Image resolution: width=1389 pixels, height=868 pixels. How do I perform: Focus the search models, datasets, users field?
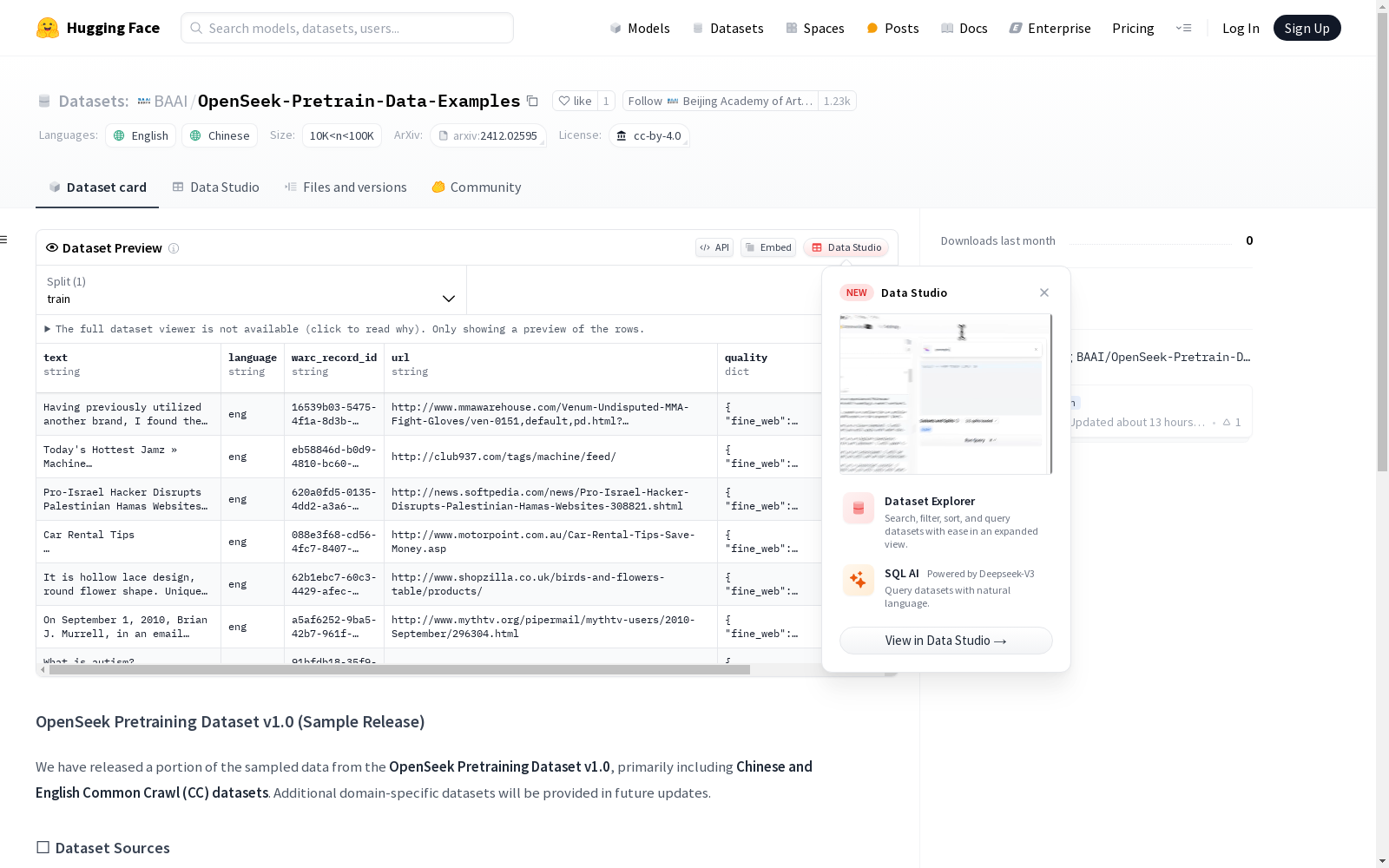coord(347,28)
